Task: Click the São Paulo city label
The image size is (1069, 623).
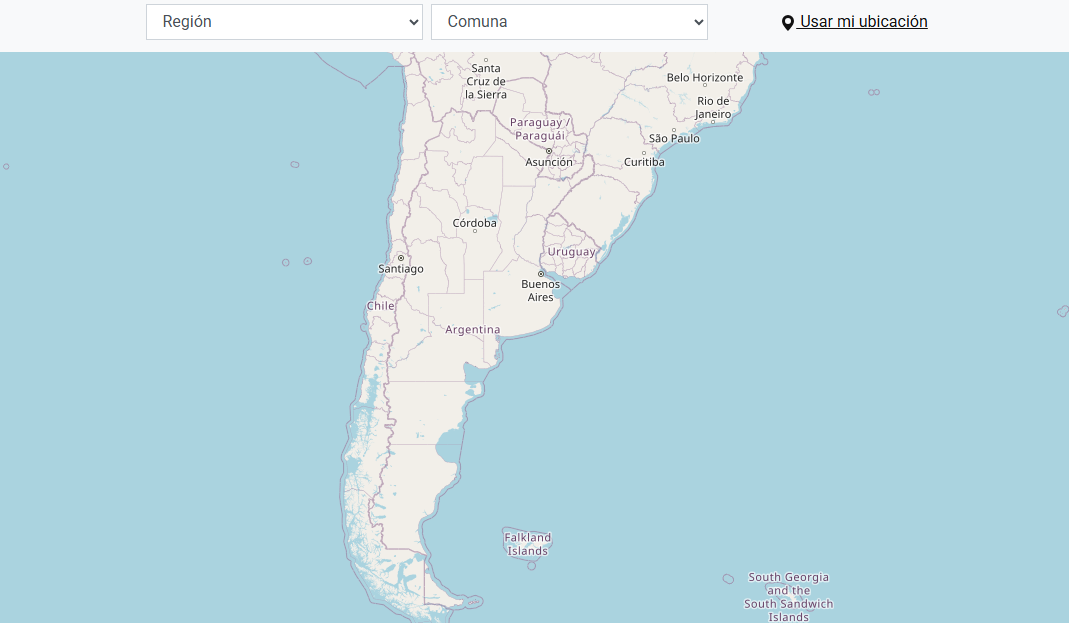Action: 674,138
